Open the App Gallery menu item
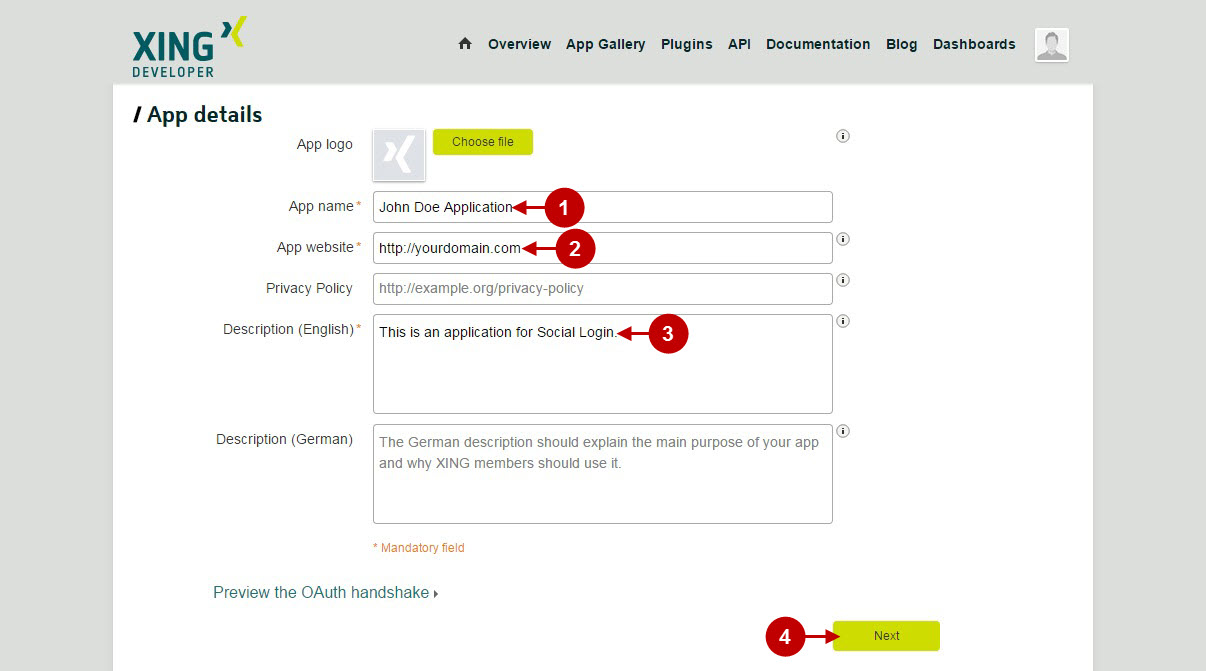Viewport: 1206px width, 671px height. 606,44
